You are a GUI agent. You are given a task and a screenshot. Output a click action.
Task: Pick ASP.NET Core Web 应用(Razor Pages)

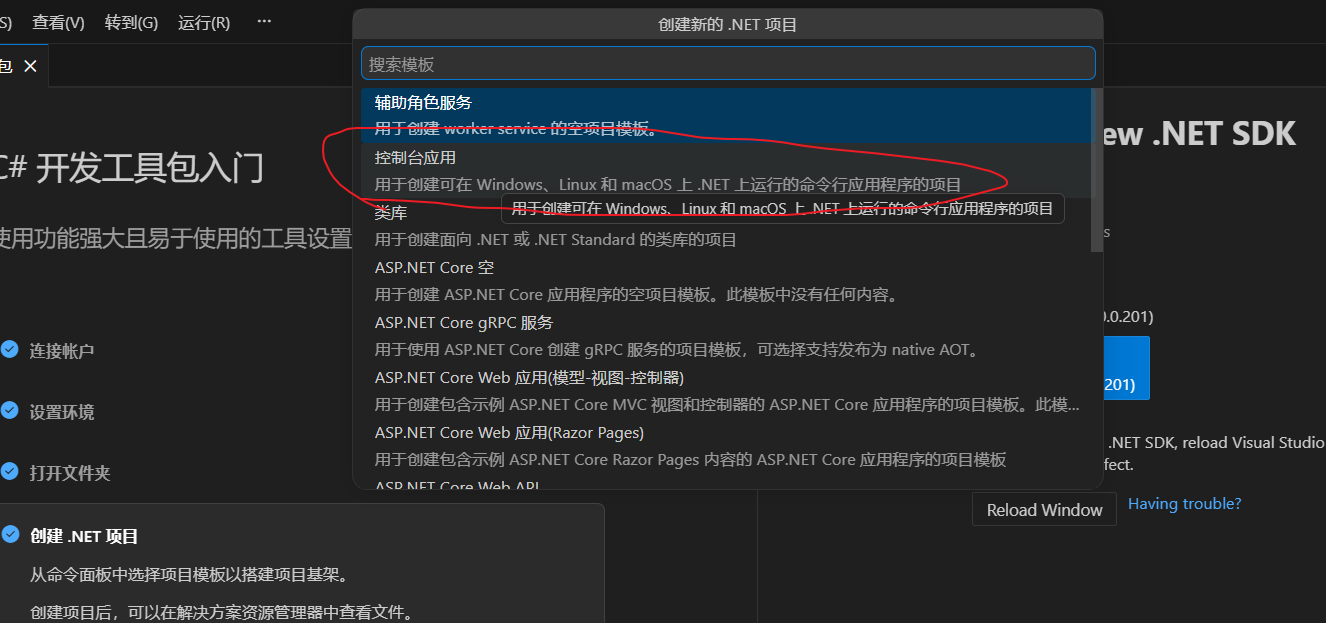(724, 446)
